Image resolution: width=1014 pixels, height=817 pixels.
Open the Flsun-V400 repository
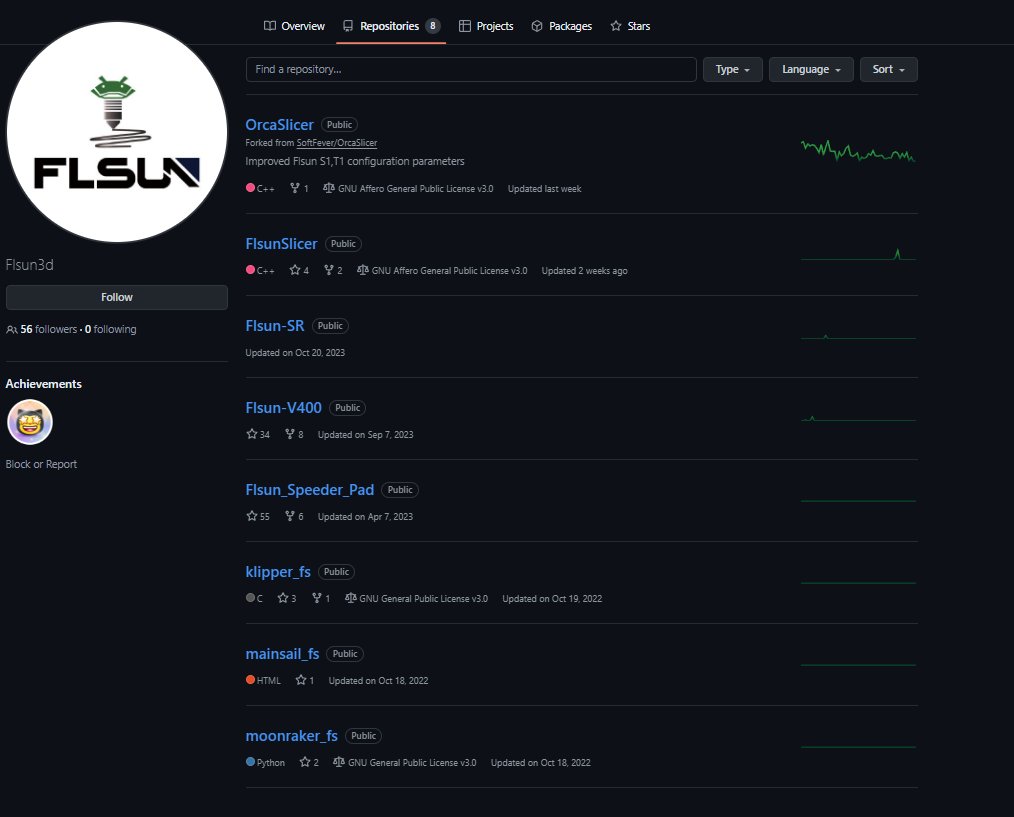click(x=283, y=407)
